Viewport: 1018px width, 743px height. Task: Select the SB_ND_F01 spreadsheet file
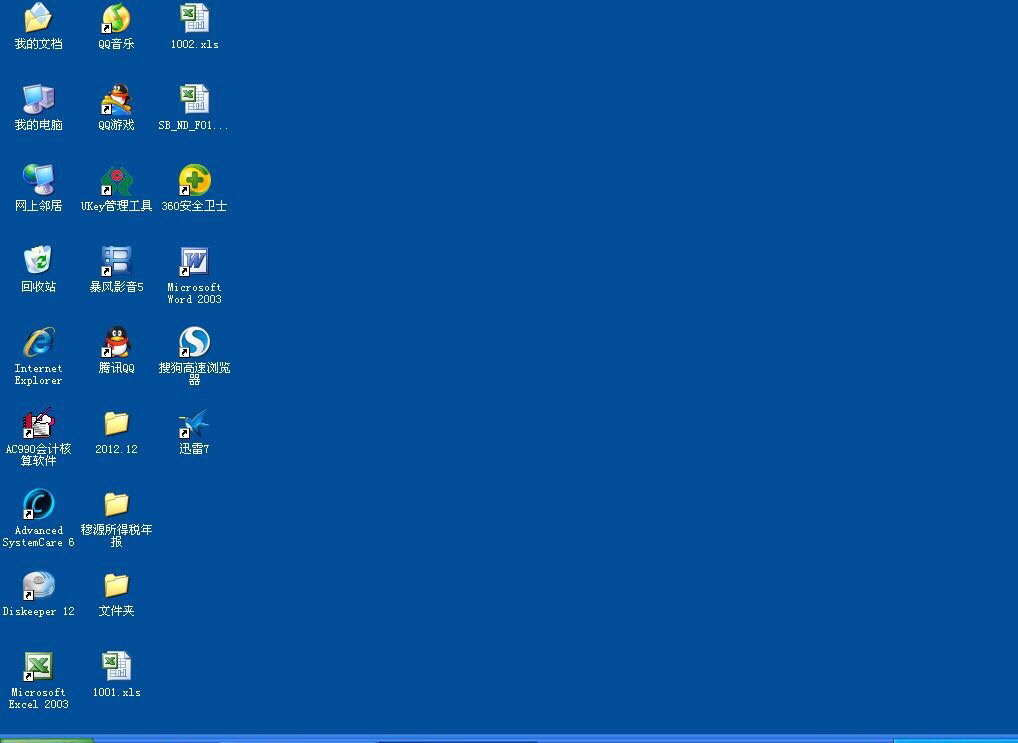point(194,99)
